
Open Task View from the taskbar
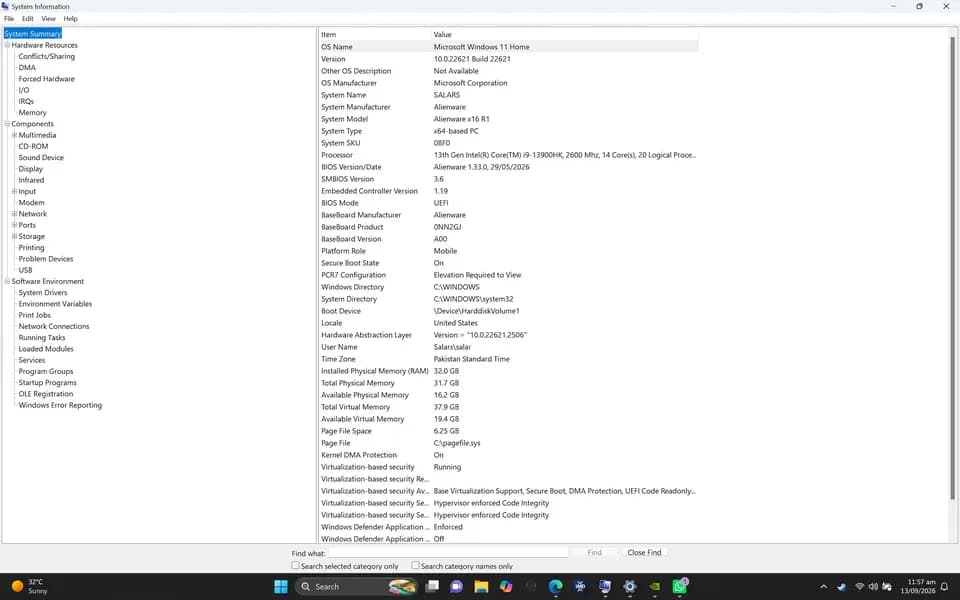432,587
